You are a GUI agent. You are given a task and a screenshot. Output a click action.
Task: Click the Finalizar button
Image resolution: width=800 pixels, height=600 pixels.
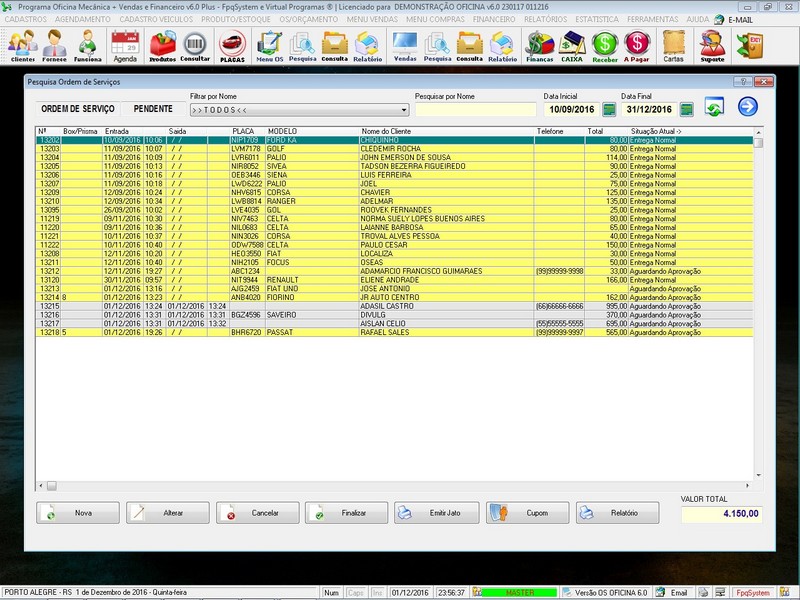pyautogui.click(x=346, y=513)
